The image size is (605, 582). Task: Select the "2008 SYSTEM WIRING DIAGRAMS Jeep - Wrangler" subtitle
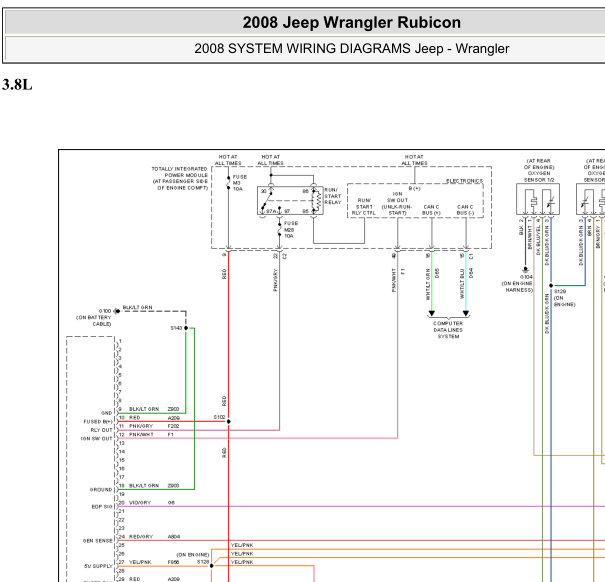[x=352, y=49]
